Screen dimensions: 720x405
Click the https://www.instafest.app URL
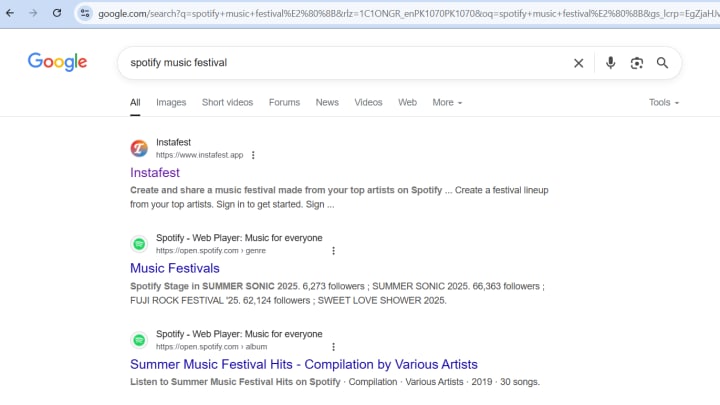[x=199, y=155]
